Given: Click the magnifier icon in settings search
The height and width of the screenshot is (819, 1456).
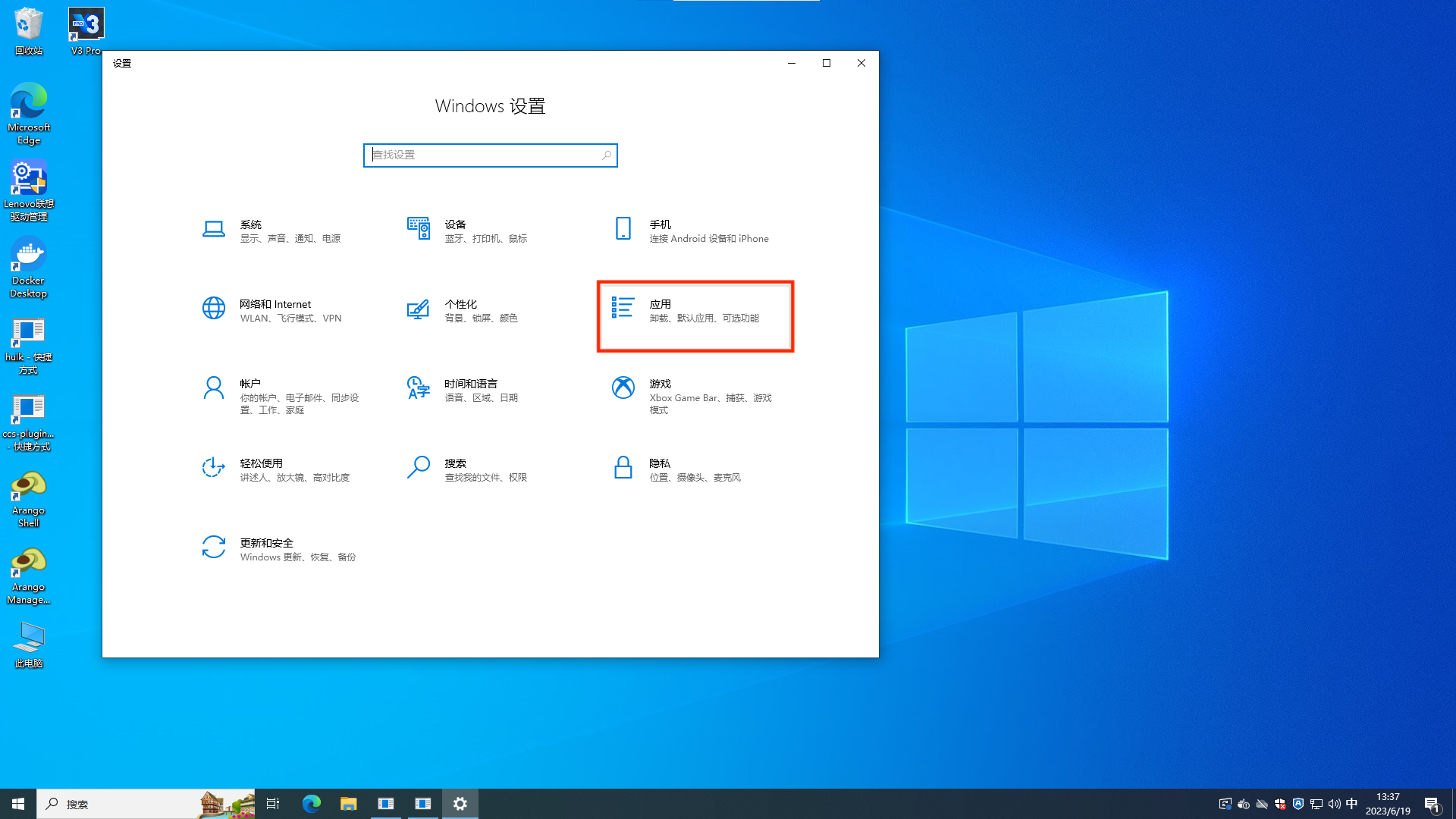Looking at the screenshot, I should tap(606, 155).
